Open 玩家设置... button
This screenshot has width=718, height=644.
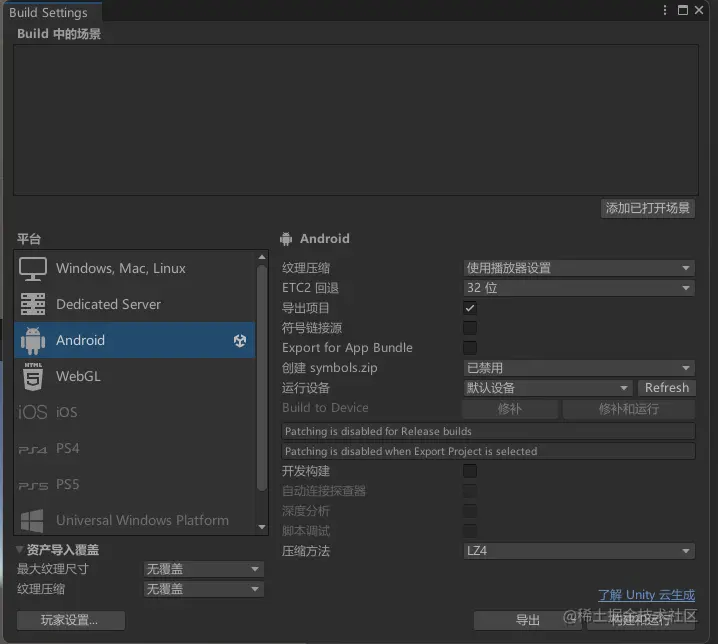point(71,620)
